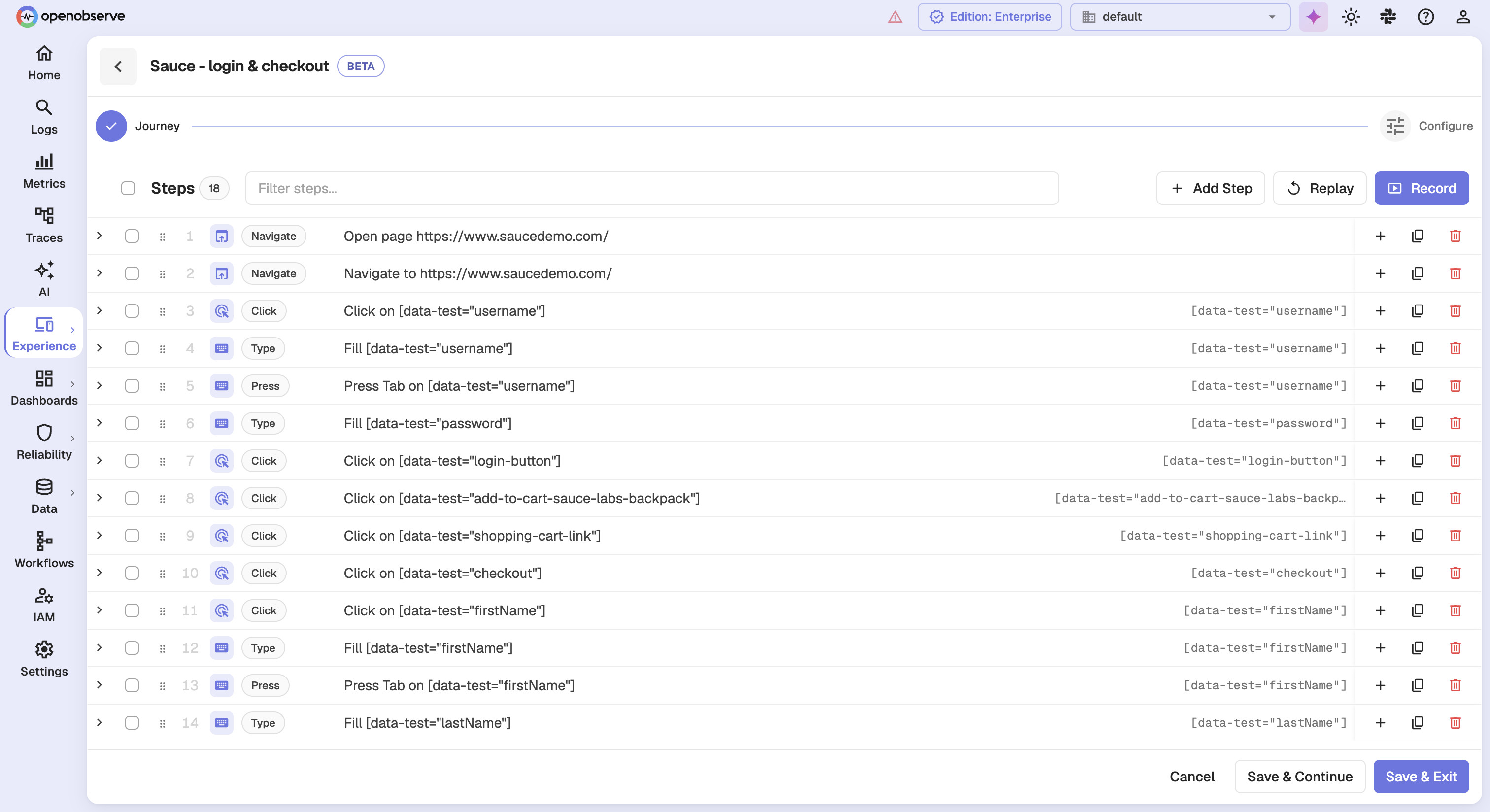Toggle the select-all Steps checkbox
This screenshot has height=812, width=1490.
click(128, 188)
